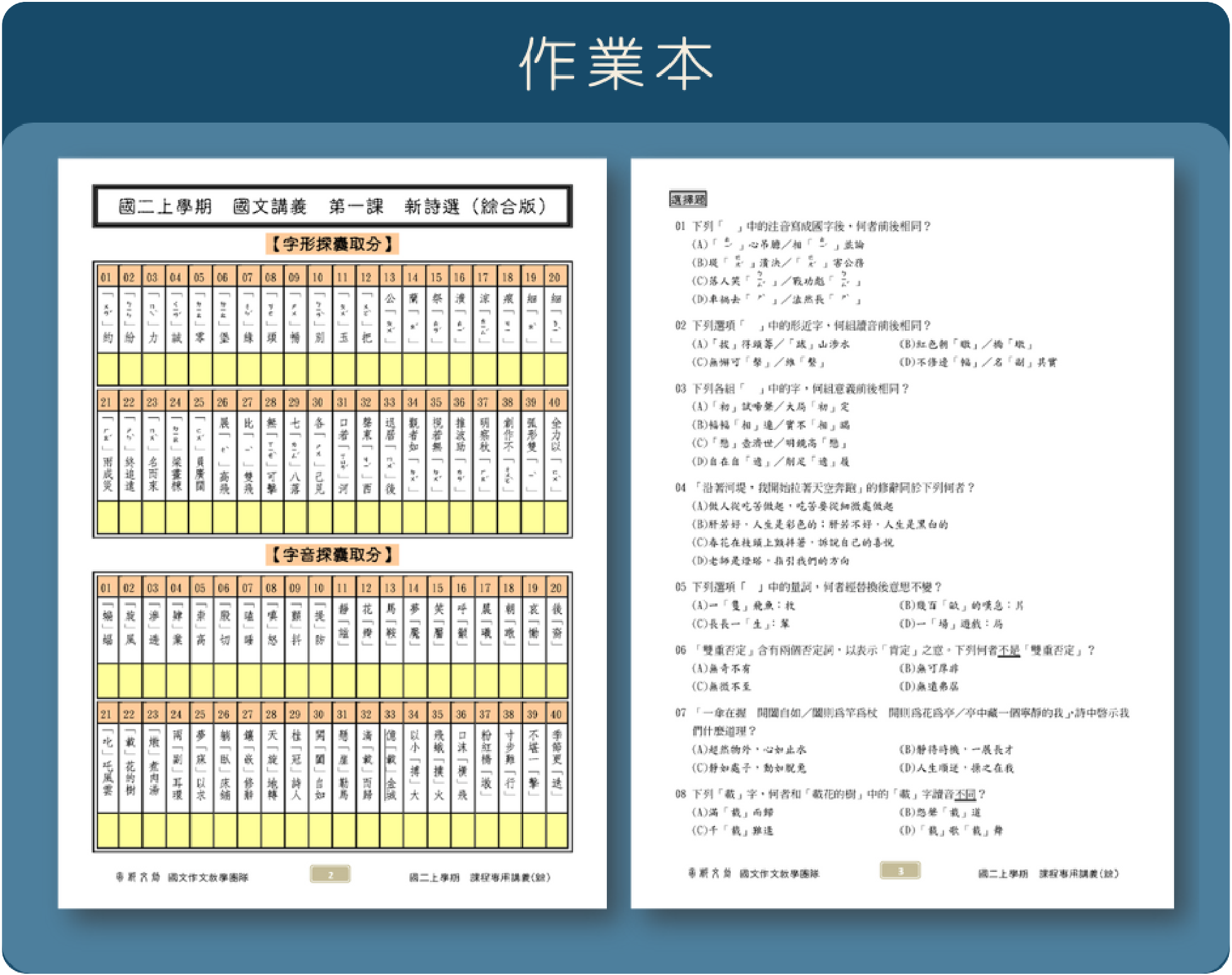Click question 05 about 量詞 替換
Screen dimensions: 1232x975
coord(809,587)
